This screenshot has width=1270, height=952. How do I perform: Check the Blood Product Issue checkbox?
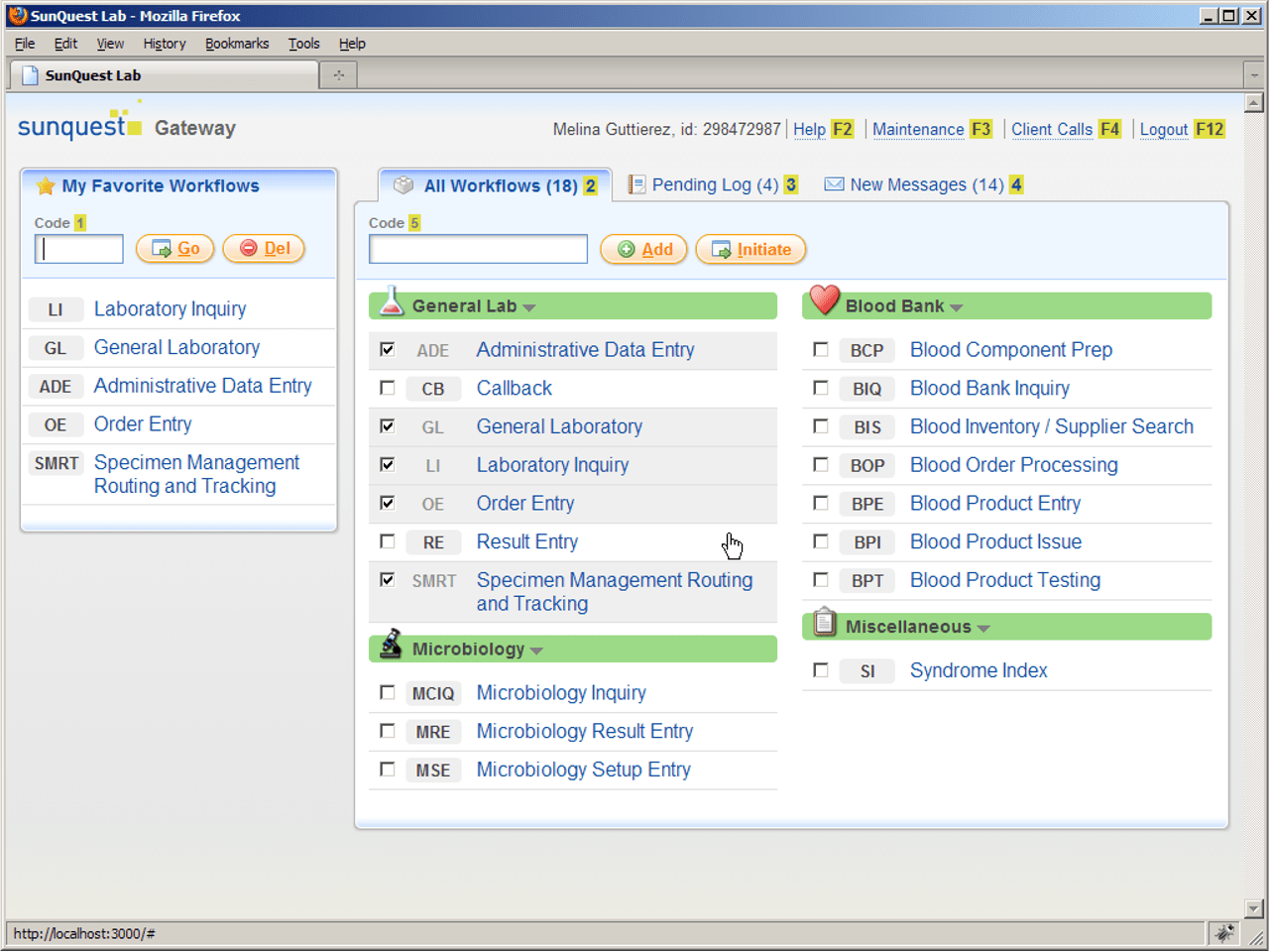tap(821, 541)
